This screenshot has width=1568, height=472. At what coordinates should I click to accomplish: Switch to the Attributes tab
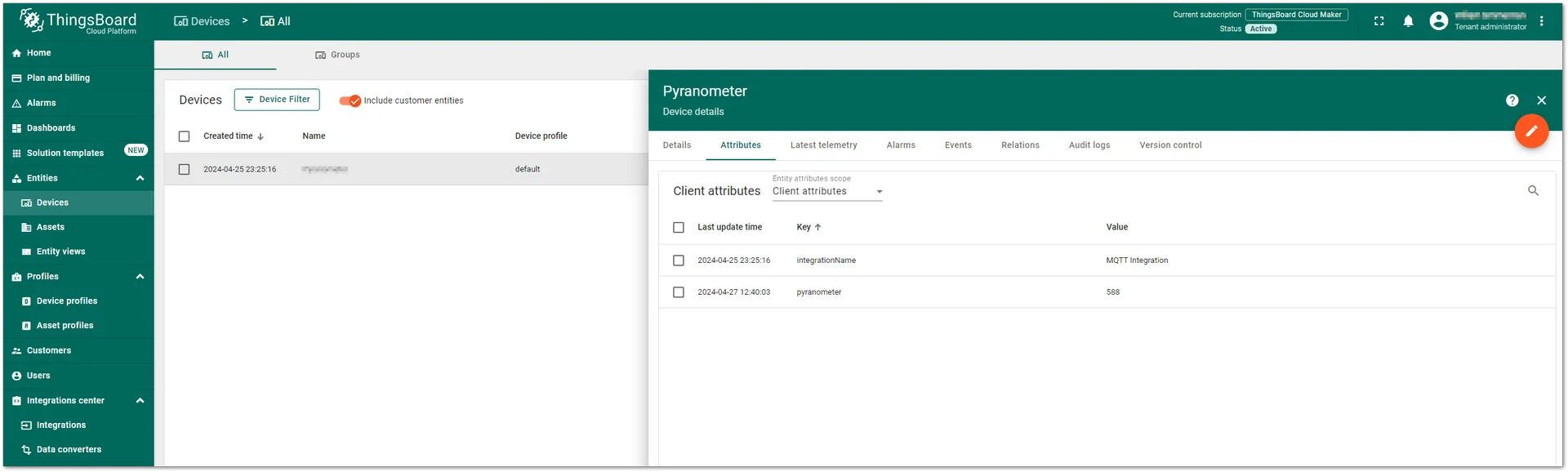[x=741, y=145]
